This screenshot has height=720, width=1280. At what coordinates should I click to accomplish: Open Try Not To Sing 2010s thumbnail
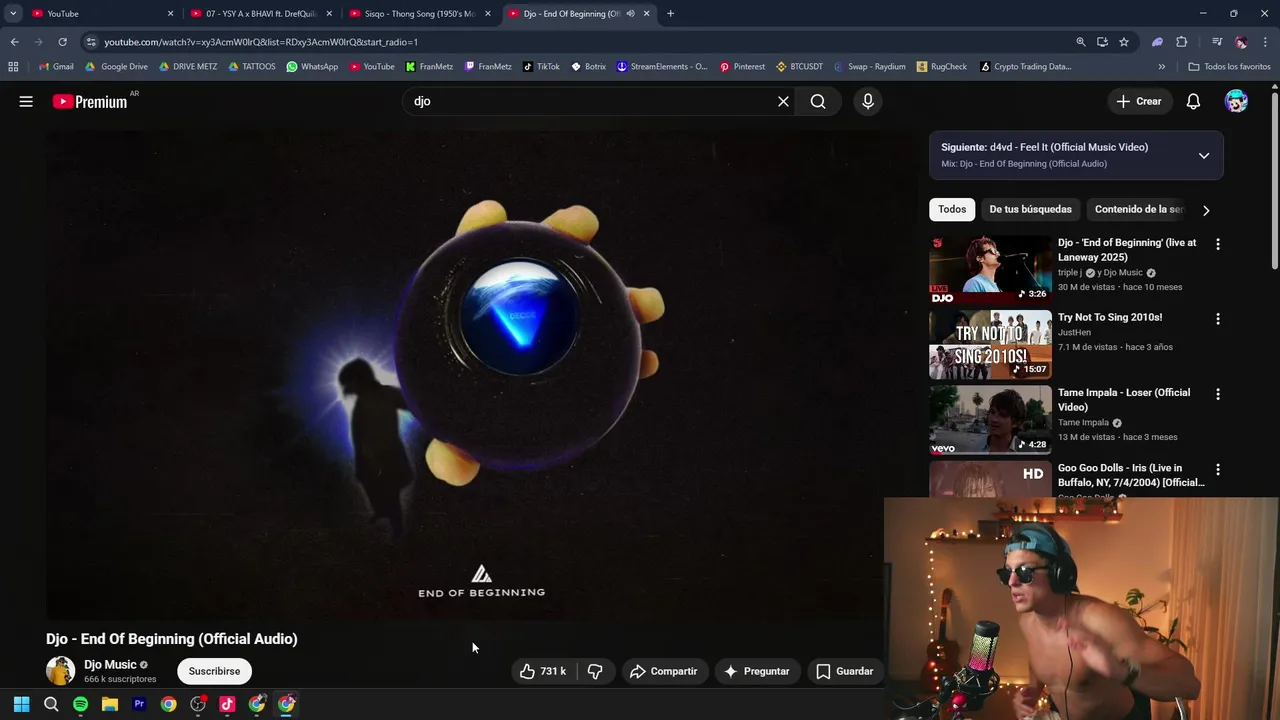990,345
